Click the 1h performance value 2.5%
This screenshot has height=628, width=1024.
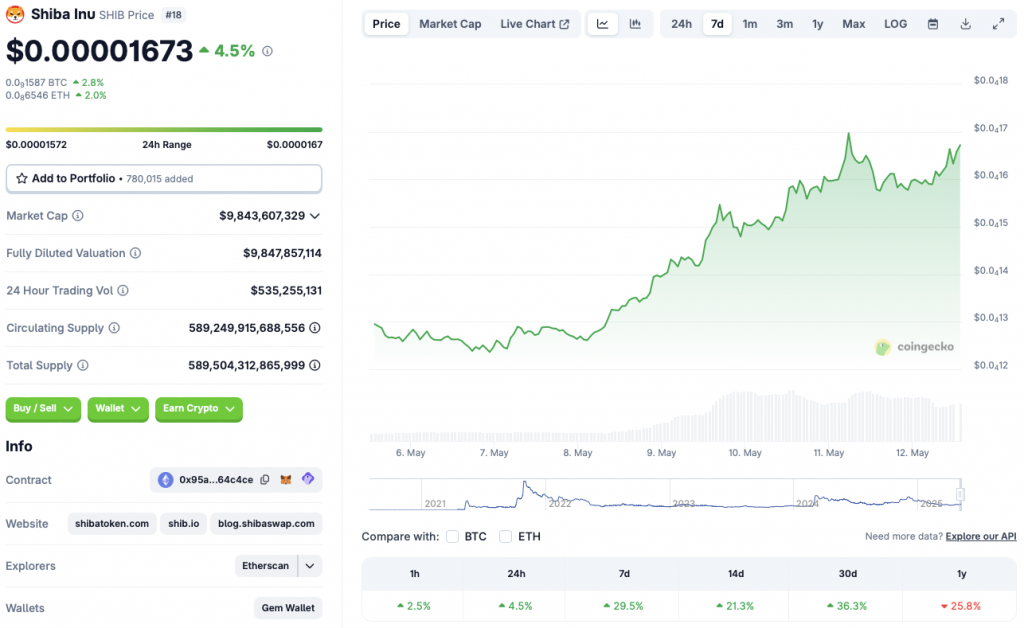[x=414, y=606]
